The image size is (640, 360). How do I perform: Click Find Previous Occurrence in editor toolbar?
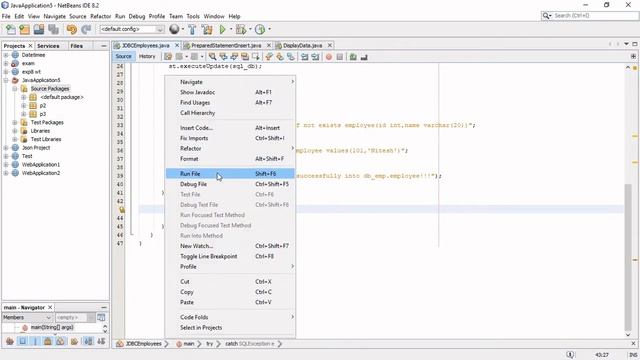[223, 57]
